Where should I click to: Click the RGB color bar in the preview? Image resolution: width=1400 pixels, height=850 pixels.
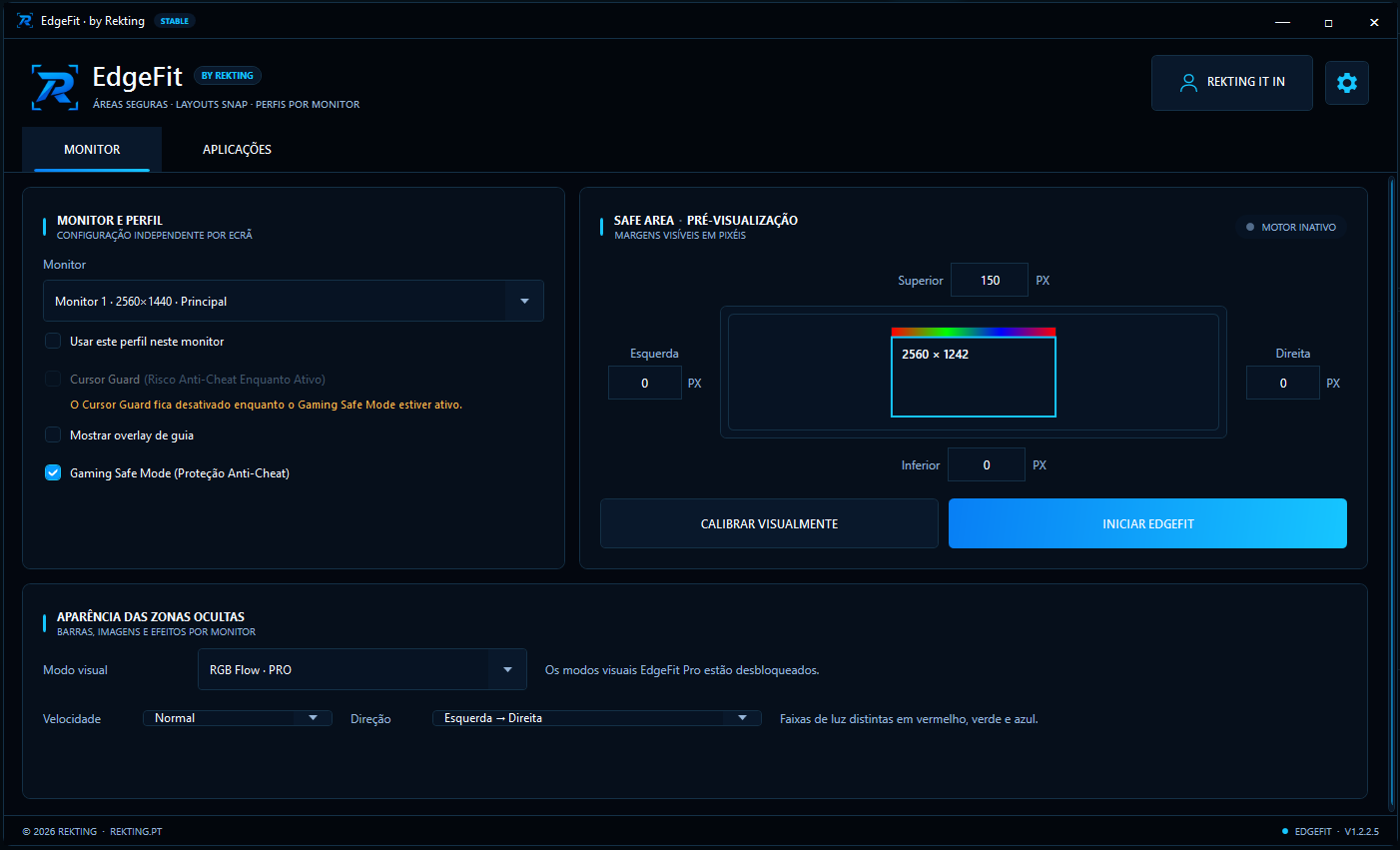[x=974, y=332]
